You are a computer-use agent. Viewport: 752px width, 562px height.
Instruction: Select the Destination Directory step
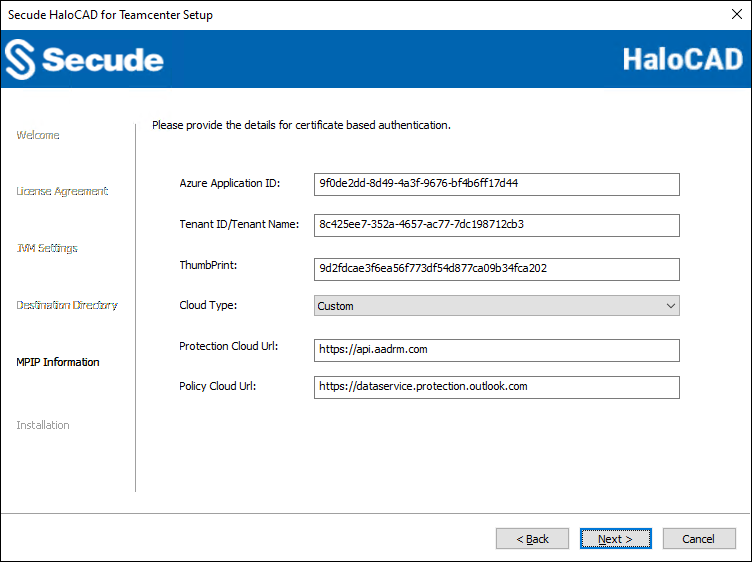point(67,305)
